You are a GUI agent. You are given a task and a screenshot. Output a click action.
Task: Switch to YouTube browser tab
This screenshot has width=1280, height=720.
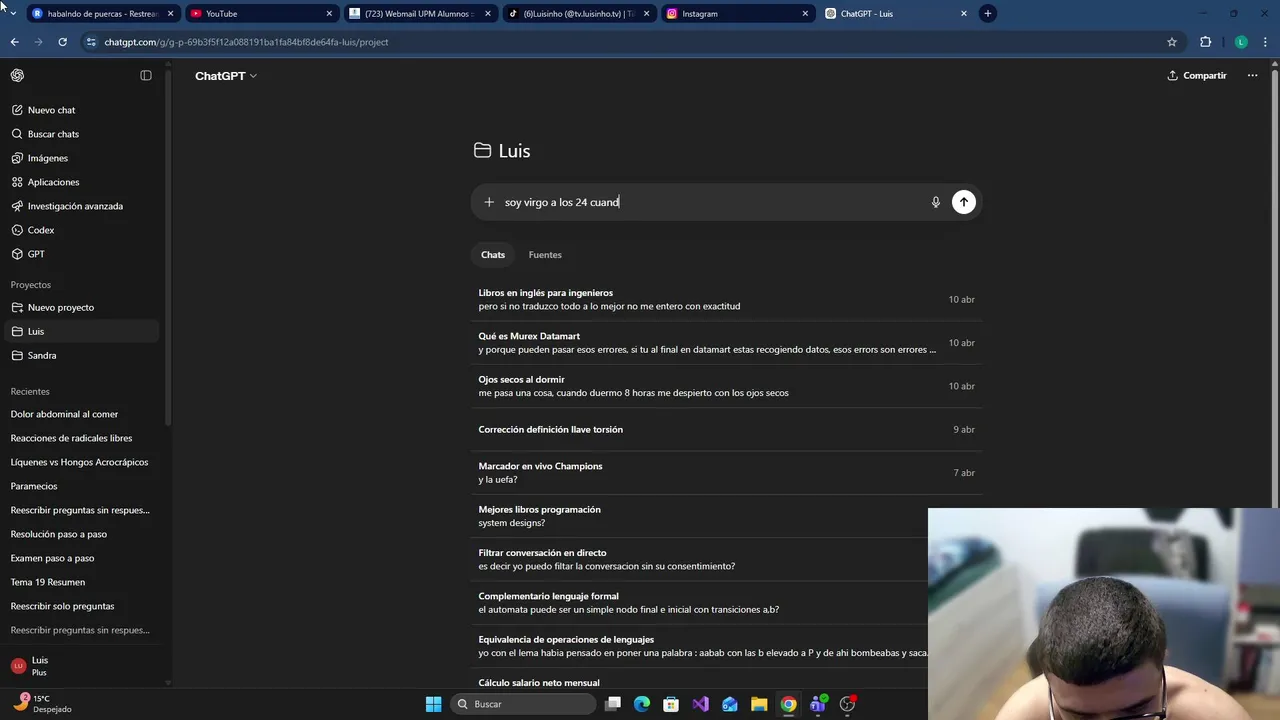click(x=261, y=14)
